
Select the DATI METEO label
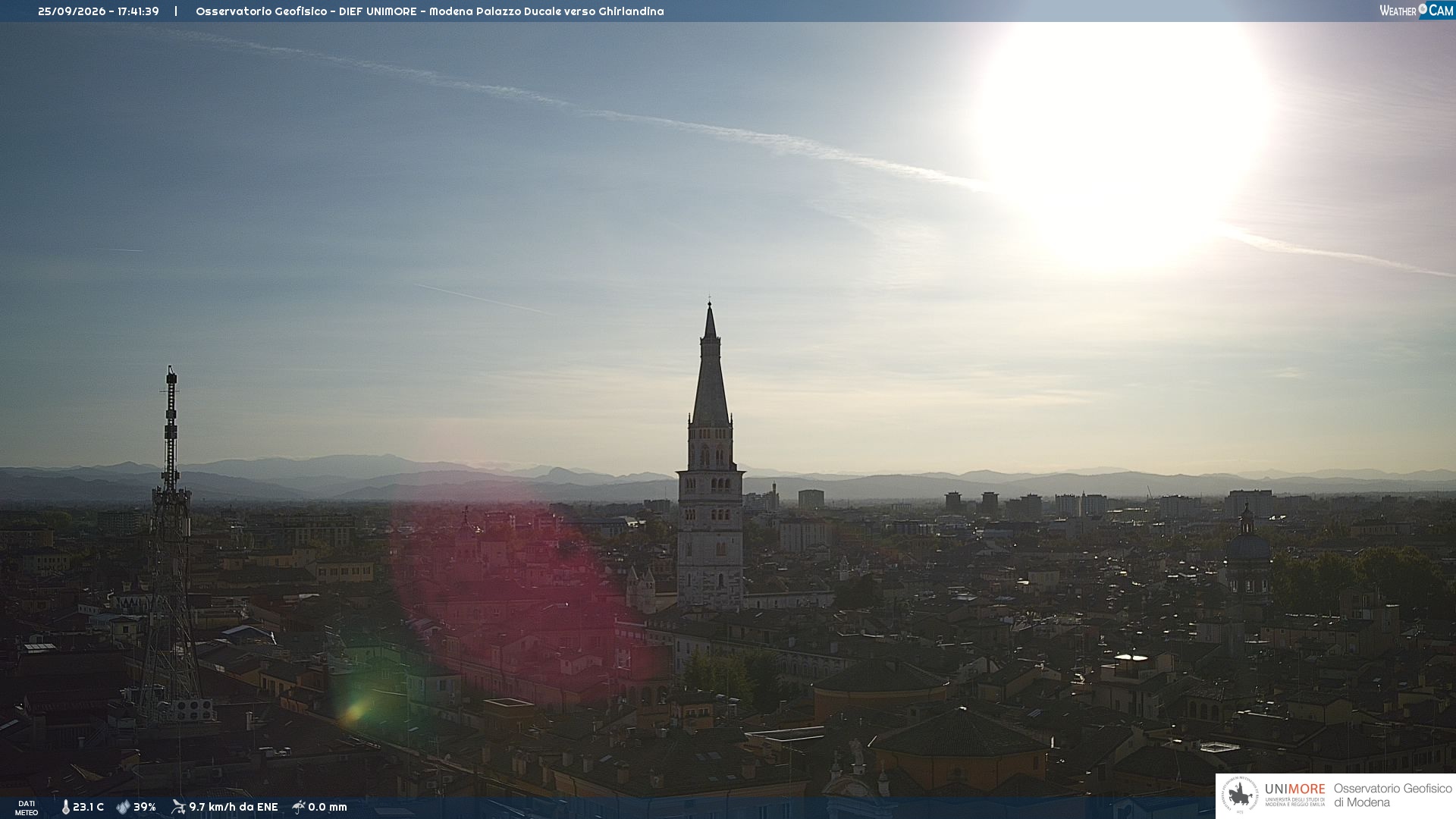click(x=27, y=808)
